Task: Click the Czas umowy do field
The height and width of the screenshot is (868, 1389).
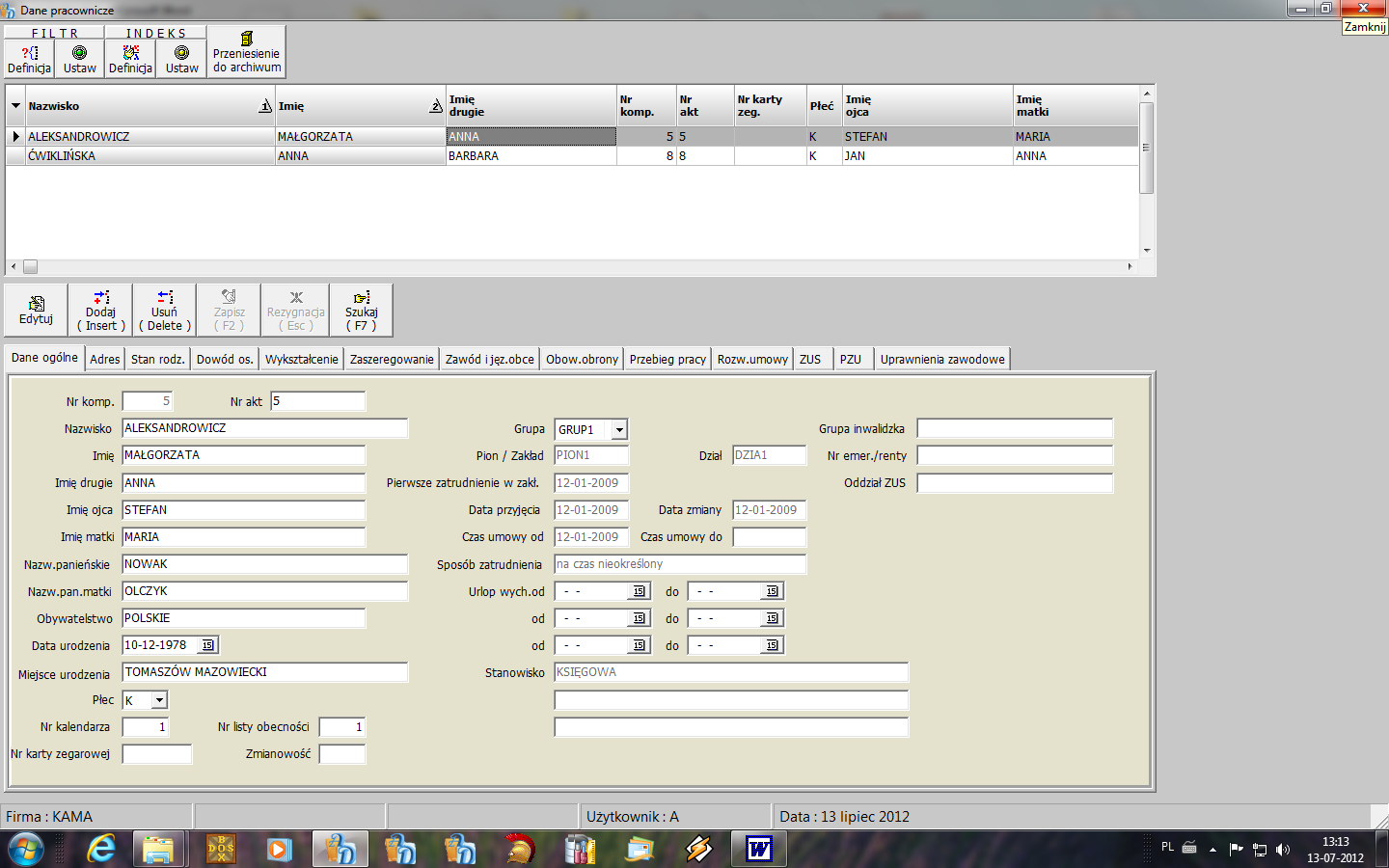Action: tap(769, 537)
